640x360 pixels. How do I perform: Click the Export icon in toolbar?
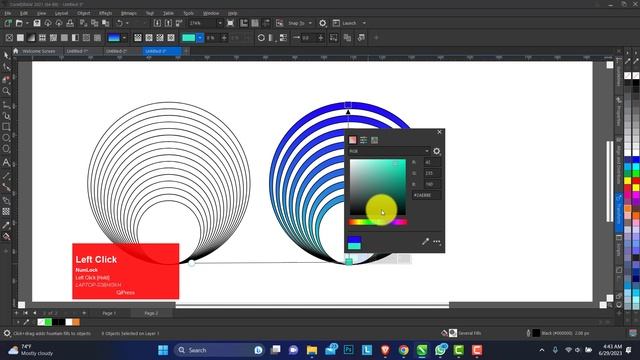(x=168, y=23)
